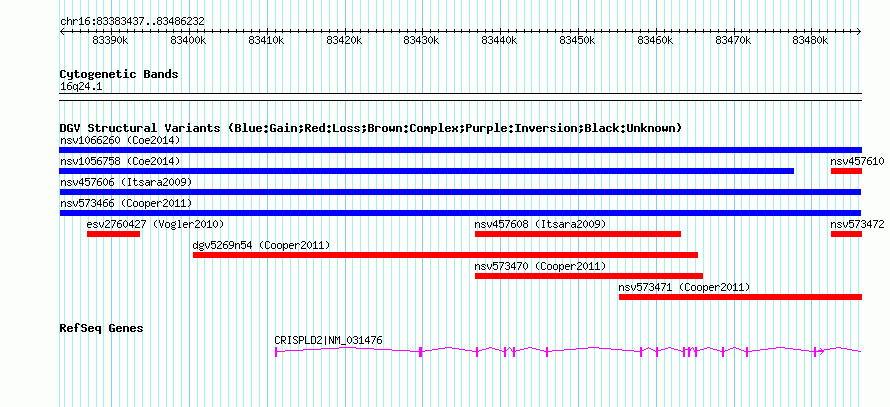This screenshot has width=890, height=407.
Task: Click the dgv5269n54 (Cooper2011) loss bar
Action: (x=446, y=255)
